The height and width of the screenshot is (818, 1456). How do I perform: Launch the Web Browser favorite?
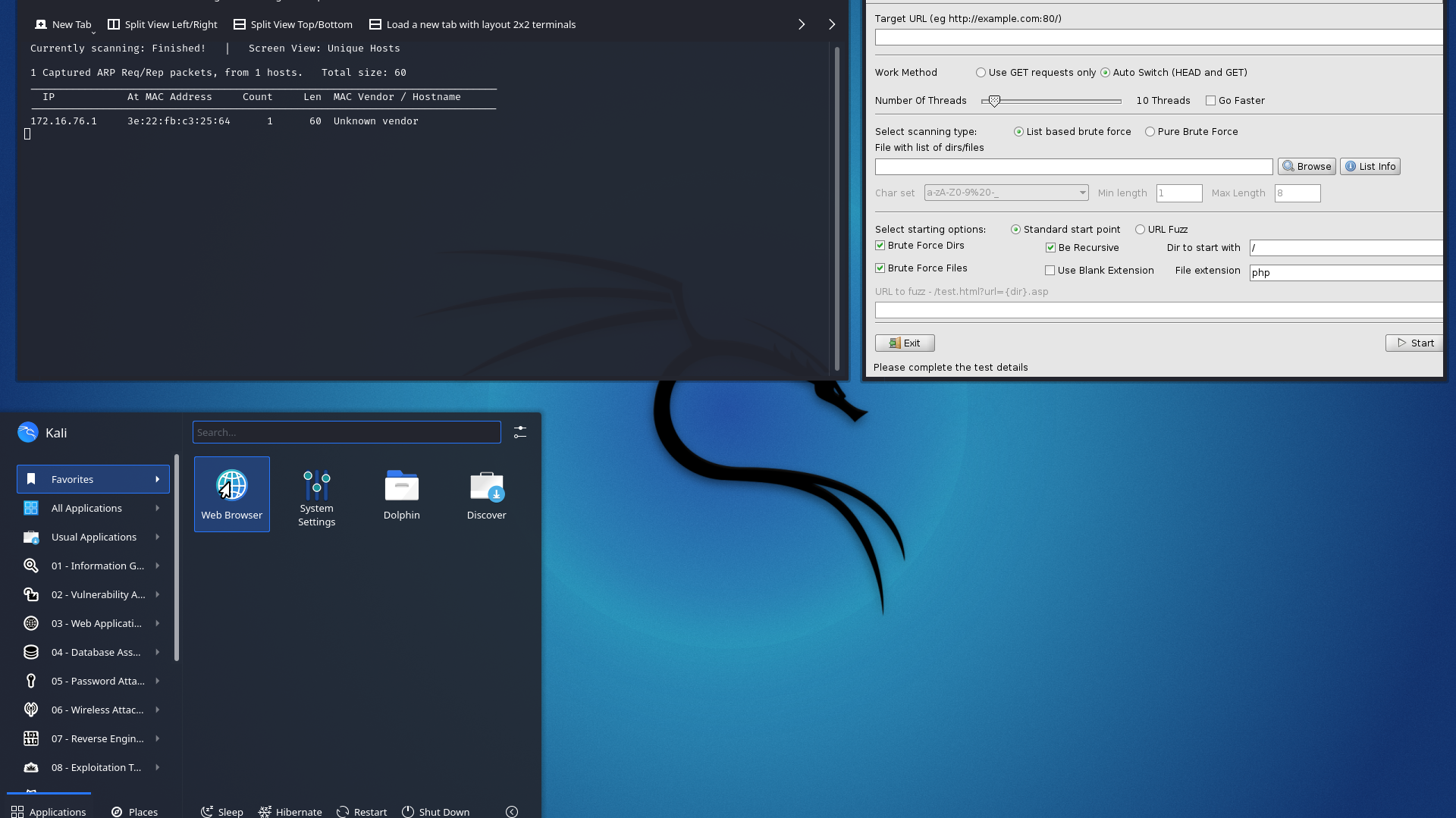[x=231, y=494]
